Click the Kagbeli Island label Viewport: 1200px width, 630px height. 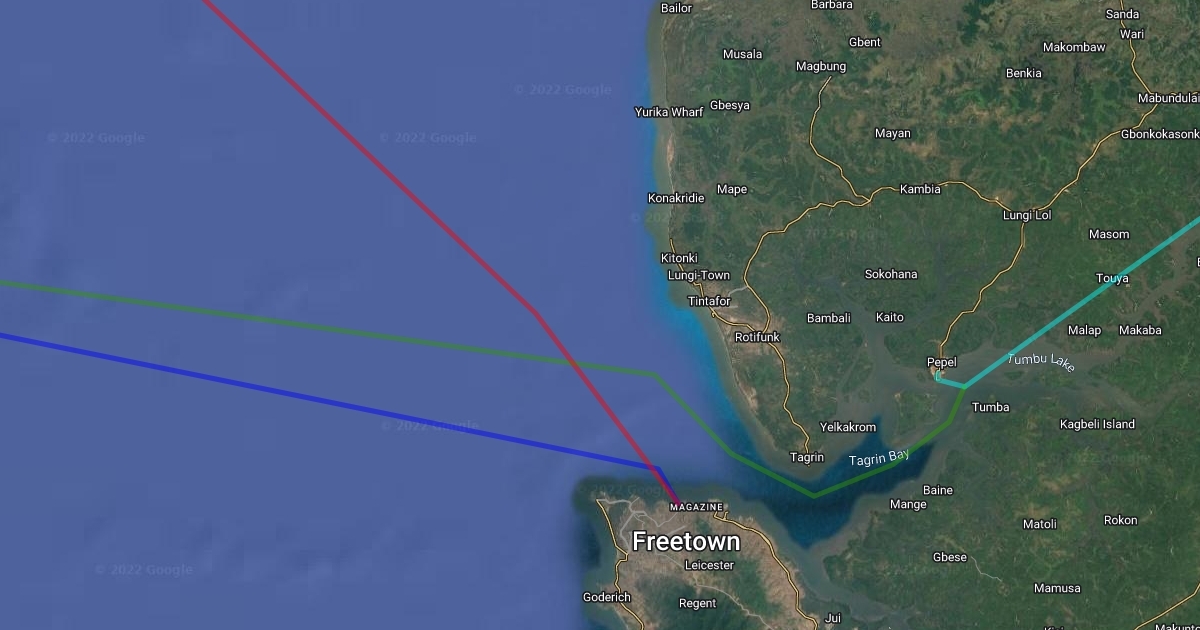coord(1097,424)
